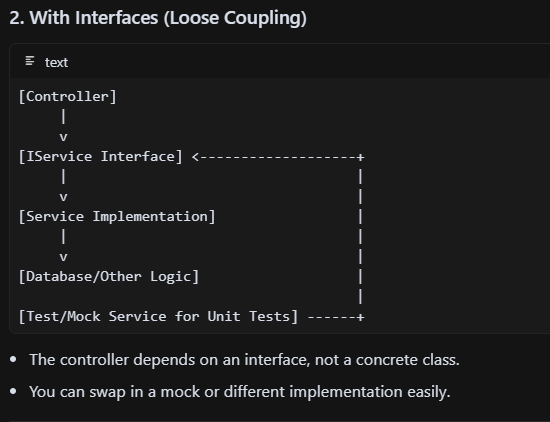This screenshot has height=422, width=550.
Task: Click the '+' corner ending the IService arrow line
Action: (360, 157)
